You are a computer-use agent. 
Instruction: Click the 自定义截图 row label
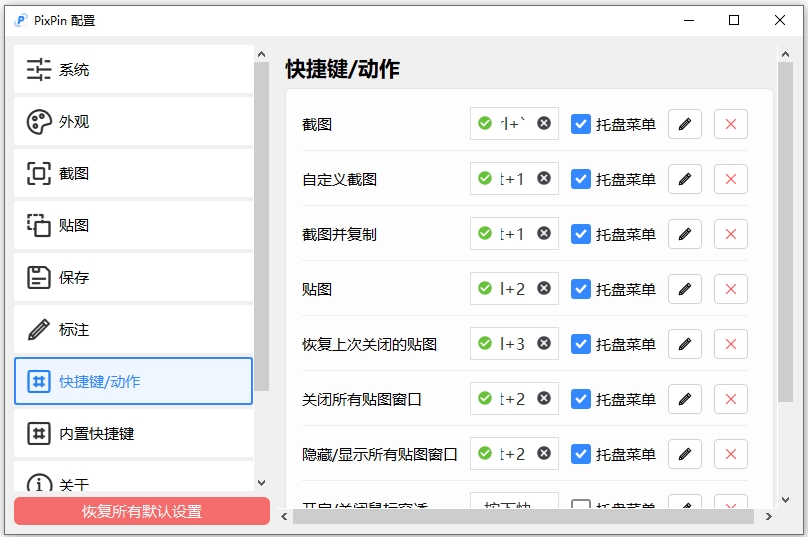340,179
